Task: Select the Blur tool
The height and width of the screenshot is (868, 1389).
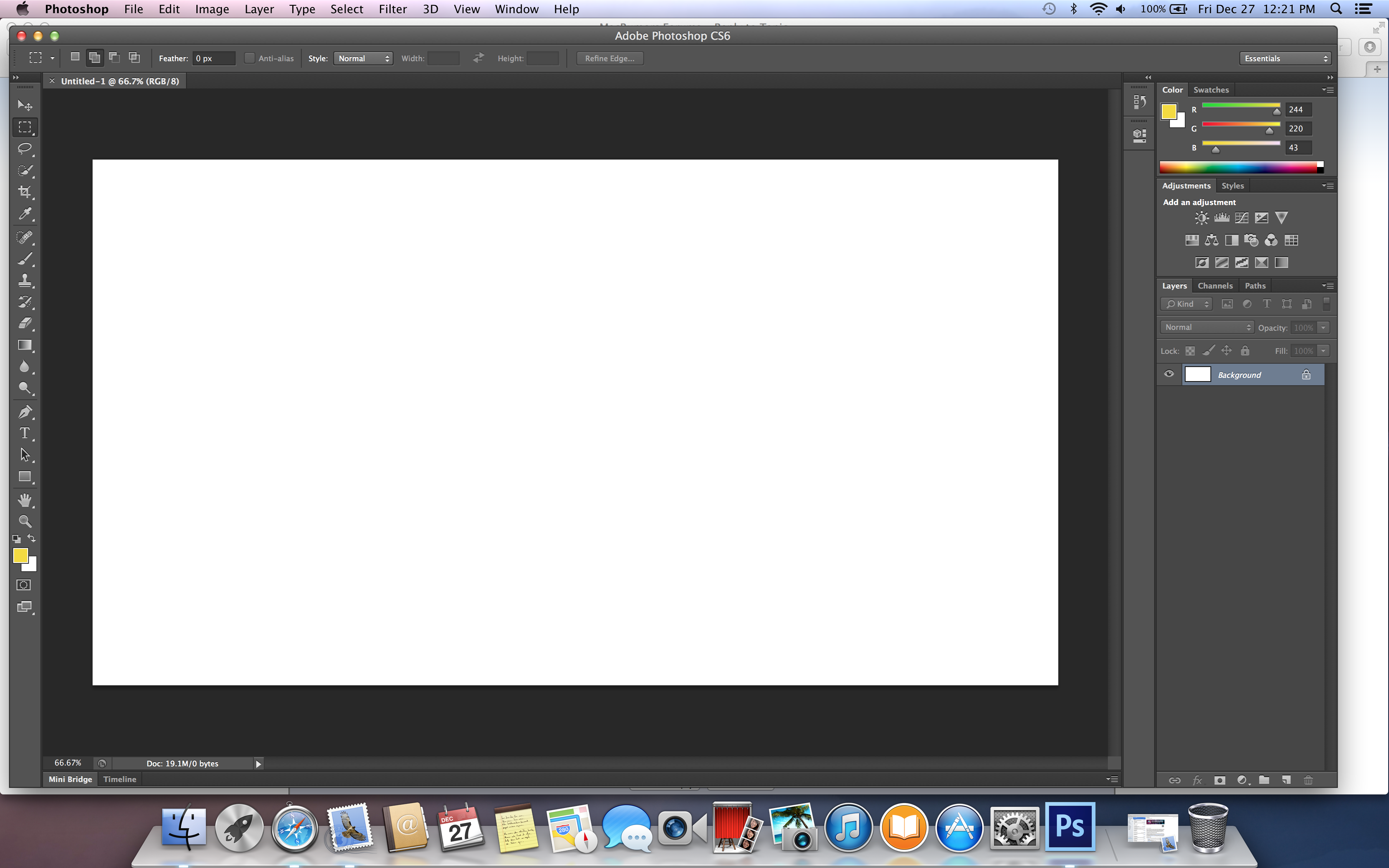Action: pos(25,366)
